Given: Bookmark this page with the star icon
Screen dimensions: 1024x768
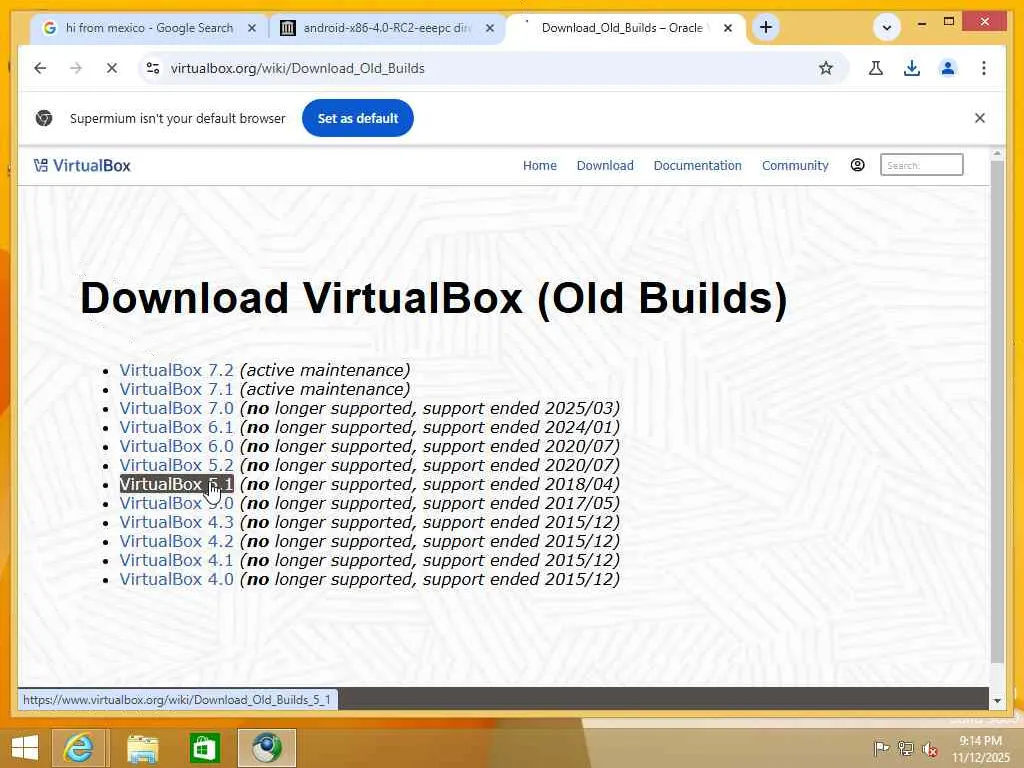Looking at the screenshot, I should pos(825,68).
